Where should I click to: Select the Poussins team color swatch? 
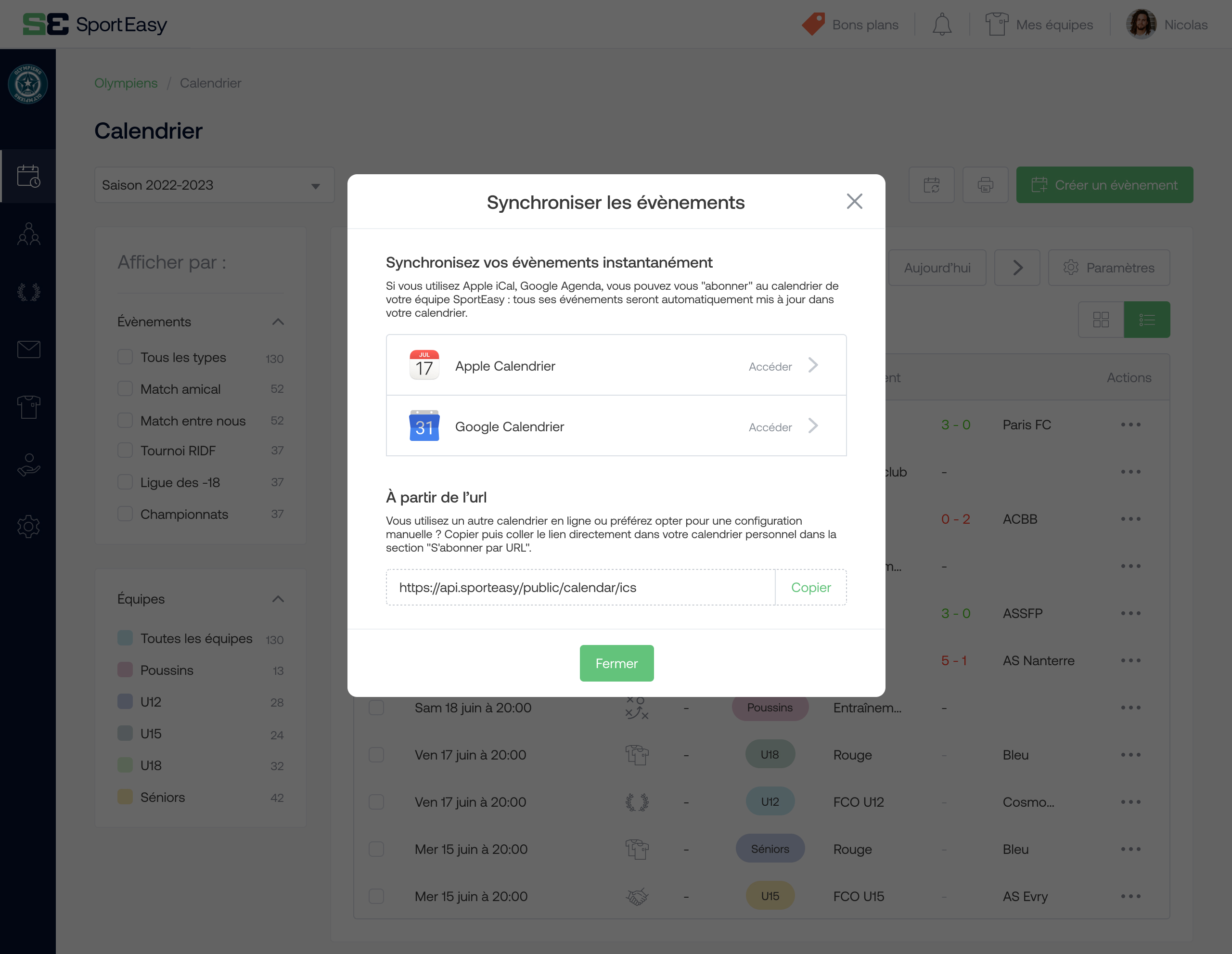(x=125, y=670)
